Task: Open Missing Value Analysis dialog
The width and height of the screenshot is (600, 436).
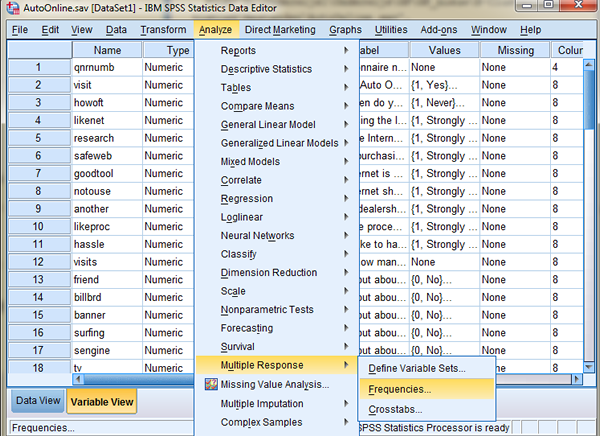Action: [x=277, y=384]
